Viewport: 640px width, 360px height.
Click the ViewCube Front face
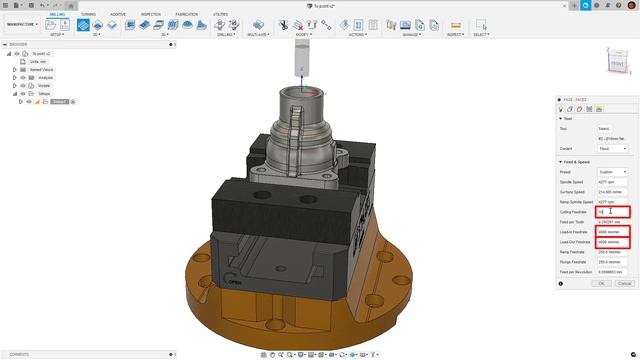617,64
